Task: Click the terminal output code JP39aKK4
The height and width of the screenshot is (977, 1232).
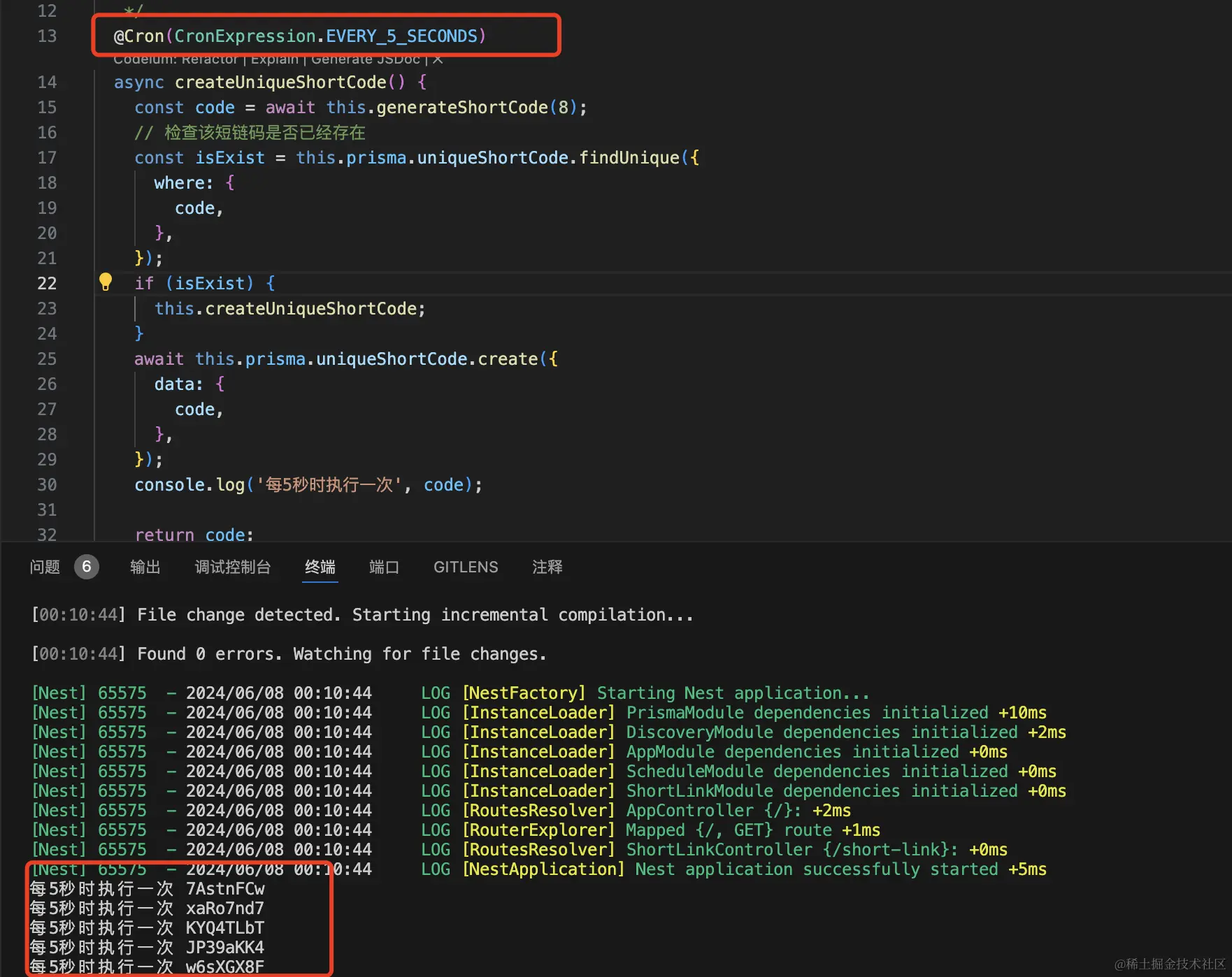Action: click(225, 948)
